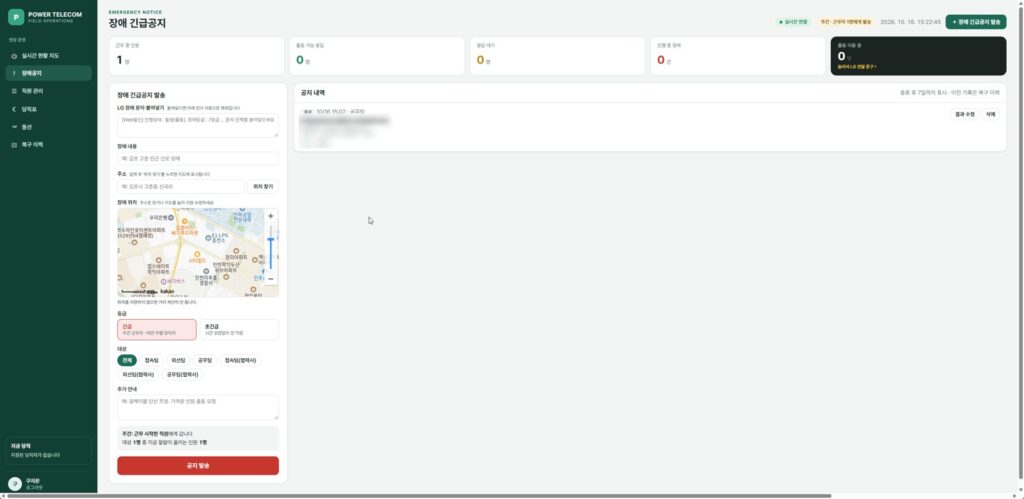Toggle the 파선팀(협력사) target chip
Image resolution: width=1024 pixels, height=499 pixels.
(x=138, y=375)
